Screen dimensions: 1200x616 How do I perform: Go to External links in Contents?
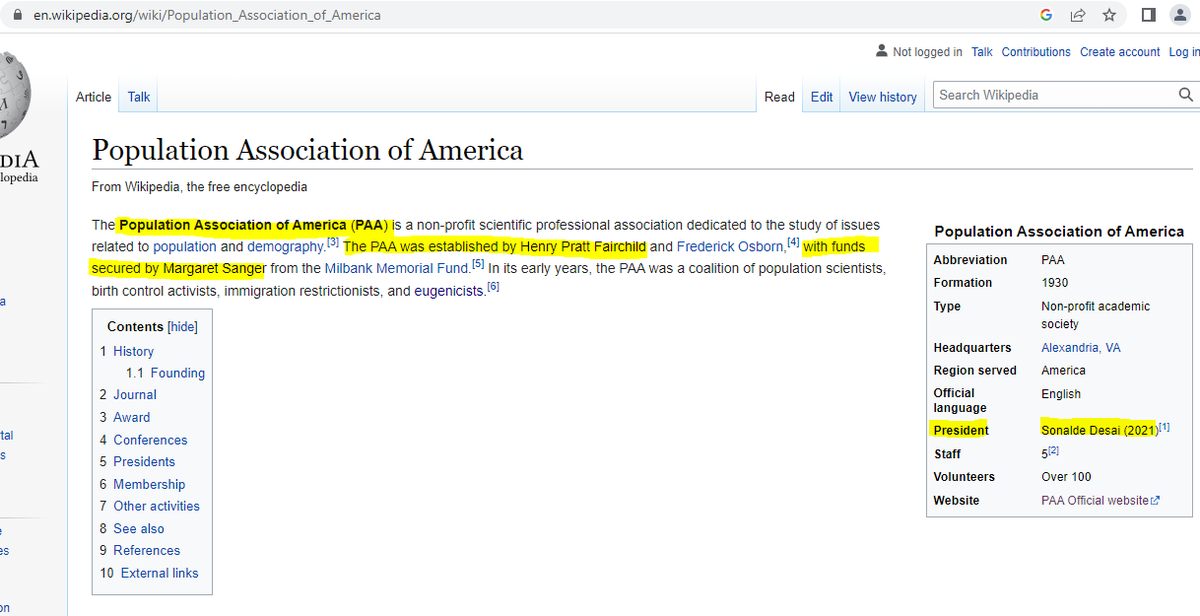[x=160, y=574]
